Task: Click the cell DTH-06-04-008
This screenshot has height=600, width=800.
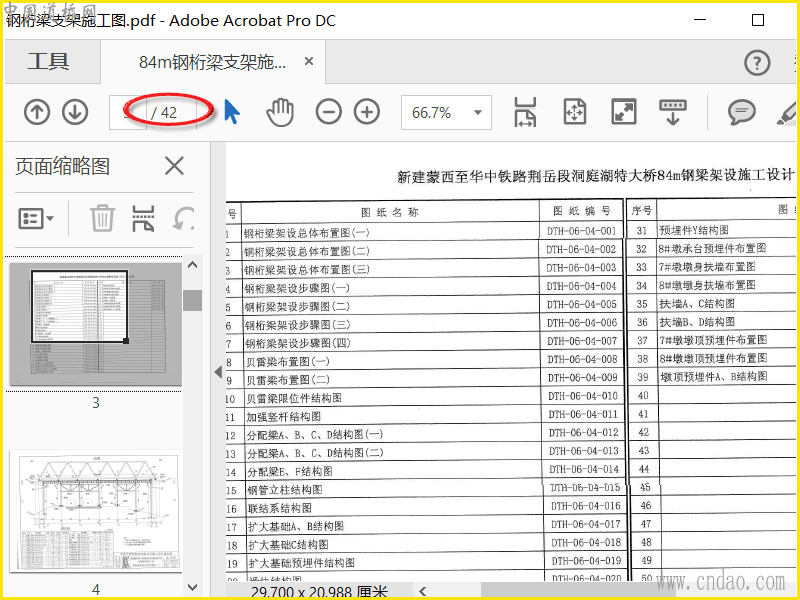Action: pos(582,359)
